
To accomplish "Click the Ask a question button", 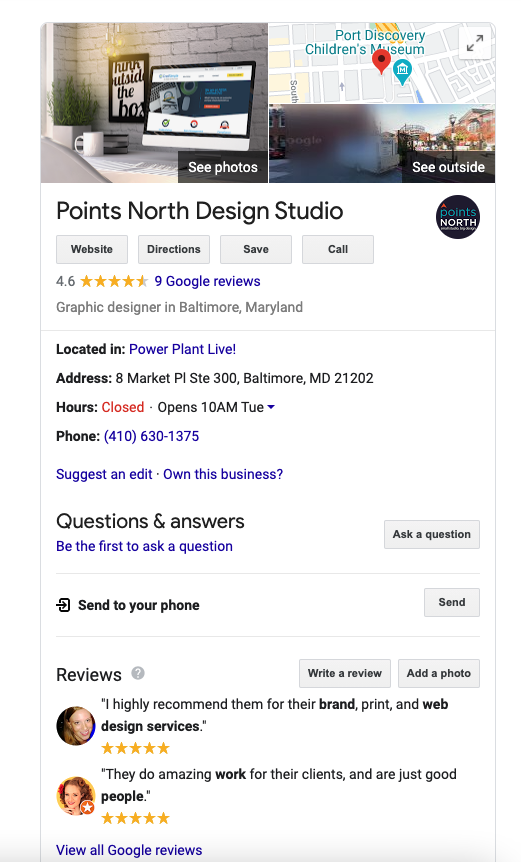I will [432, 534].
